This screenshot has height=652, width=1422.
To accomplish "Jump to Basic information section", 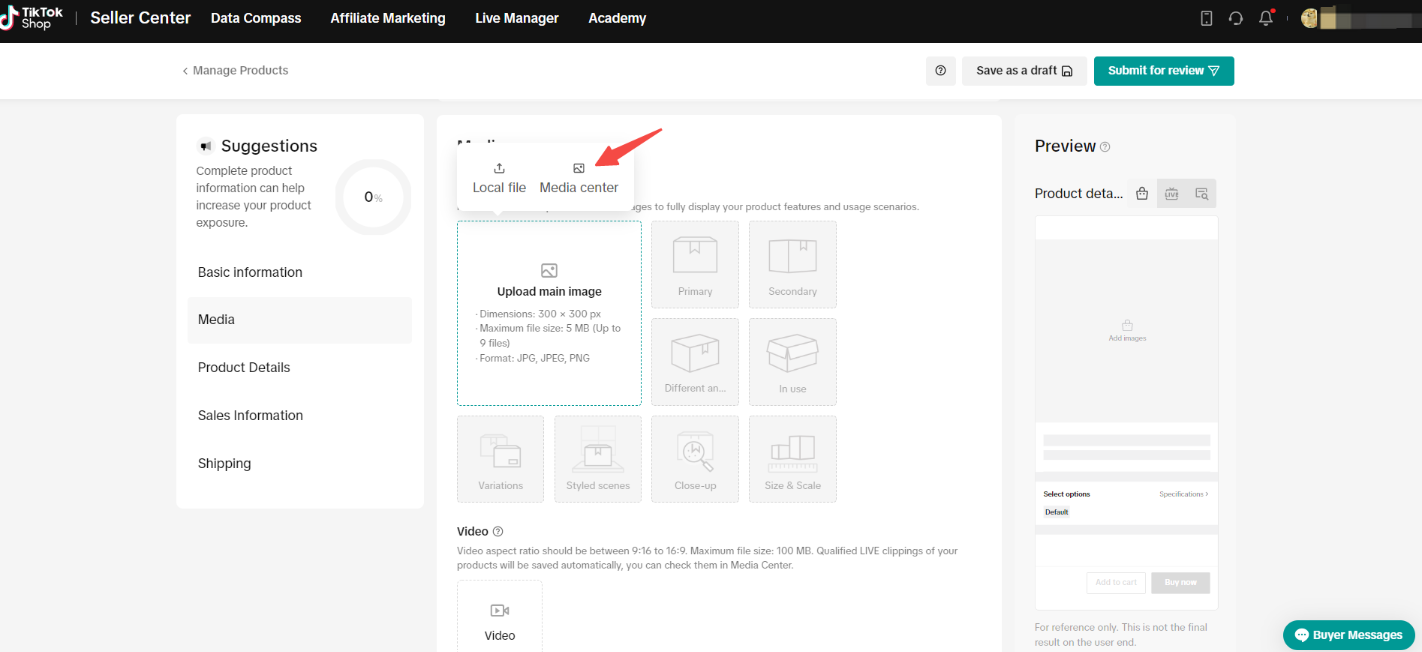I will click(250, 272).
